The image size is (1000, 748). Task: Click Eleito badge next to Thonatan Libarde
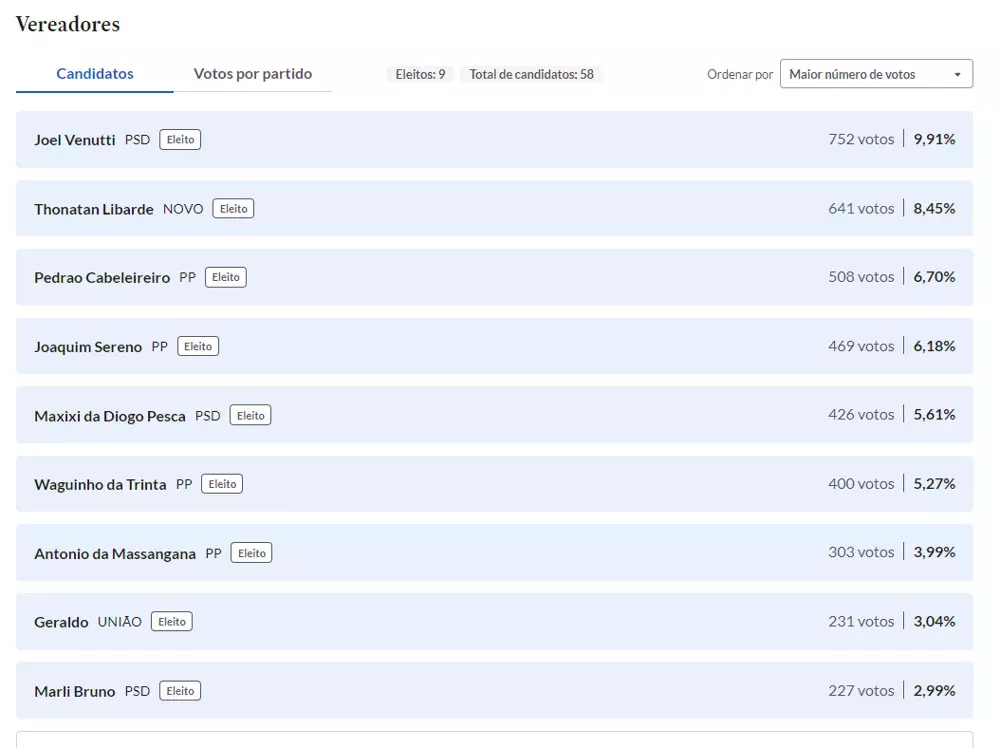[x=233, y=209]
